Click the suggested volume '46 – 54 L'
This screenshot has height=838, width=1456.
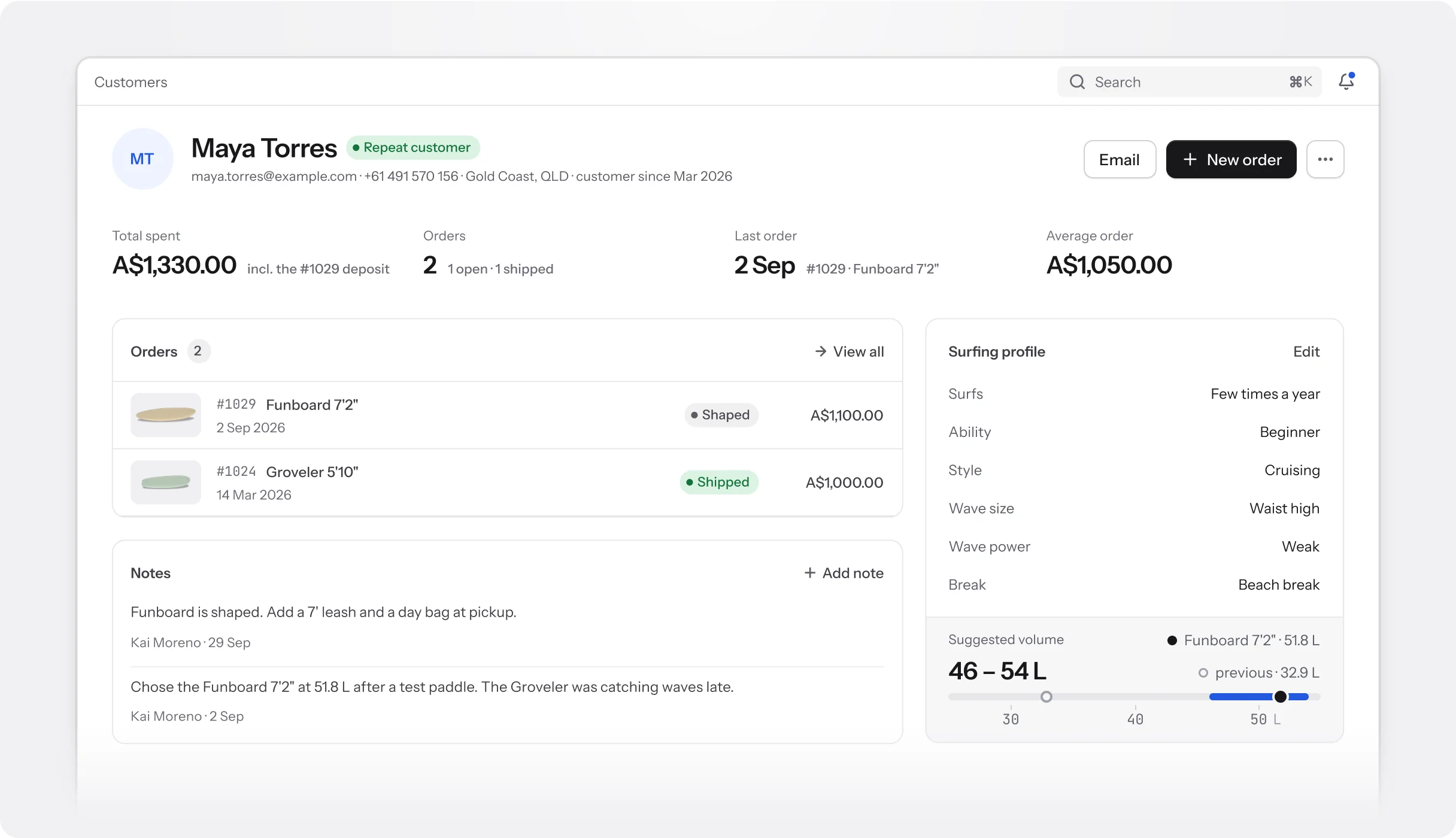997,671
